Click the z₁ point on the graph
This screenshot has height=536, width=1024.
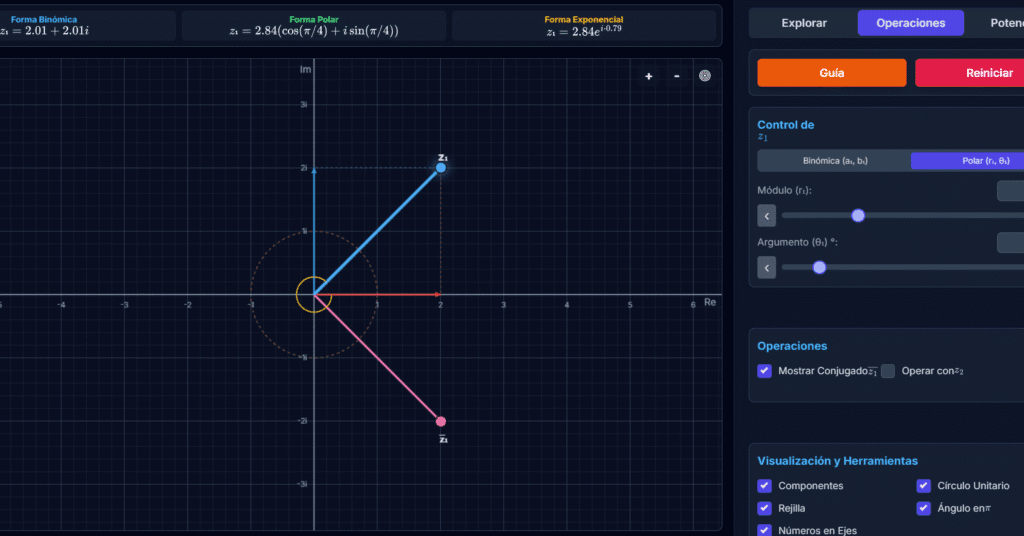tap(441, 168)
